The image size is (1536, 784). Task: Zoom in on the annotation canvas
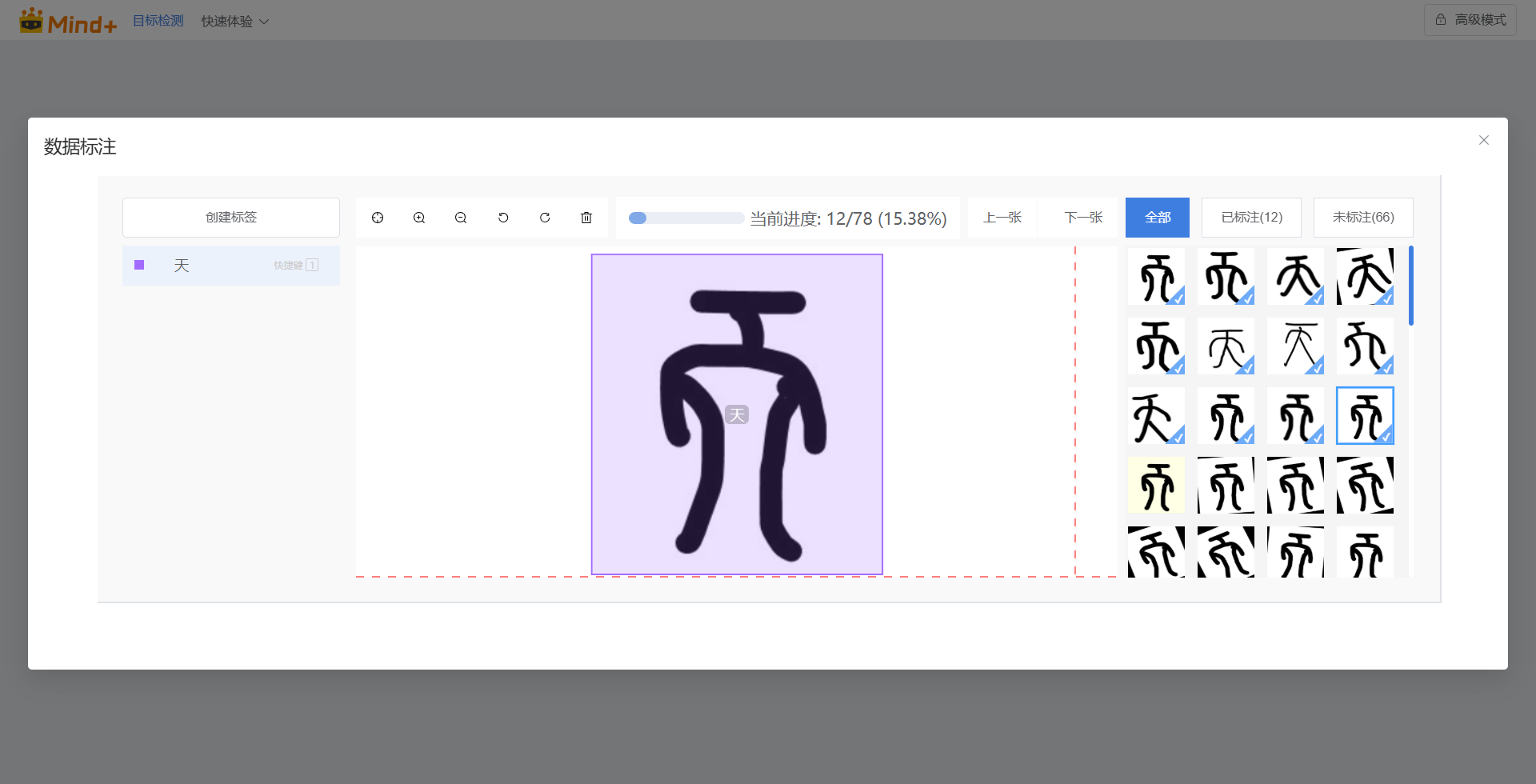click(x=419, y=217)
